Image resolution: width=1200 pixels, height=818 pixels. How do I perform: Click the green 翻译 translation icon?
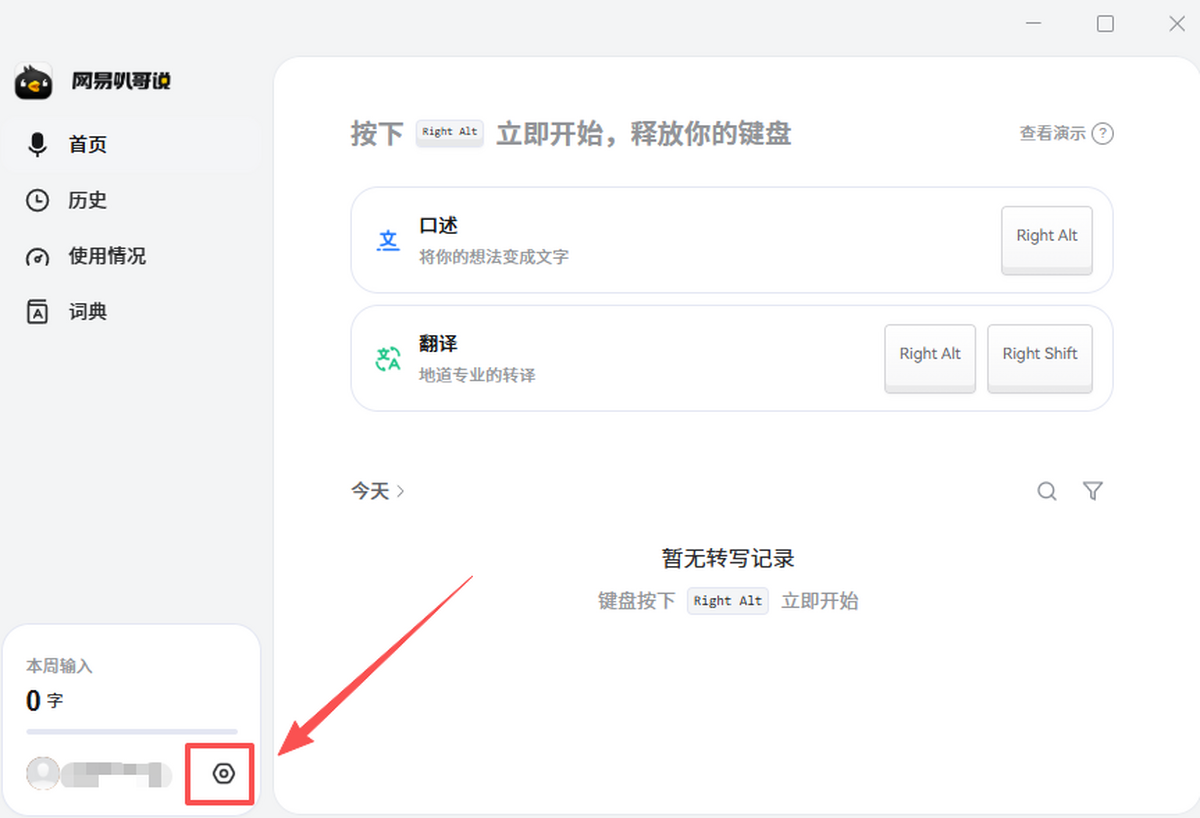[388, 358]
